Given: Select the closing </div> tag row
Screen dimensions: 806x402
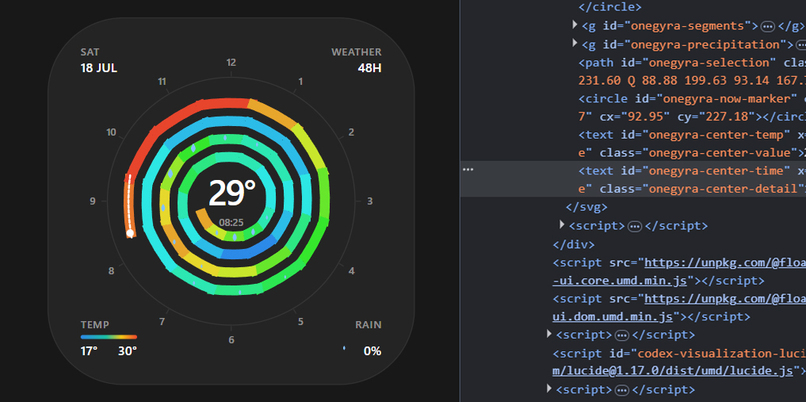Looking at the screenshot, I should click(574, 244).
